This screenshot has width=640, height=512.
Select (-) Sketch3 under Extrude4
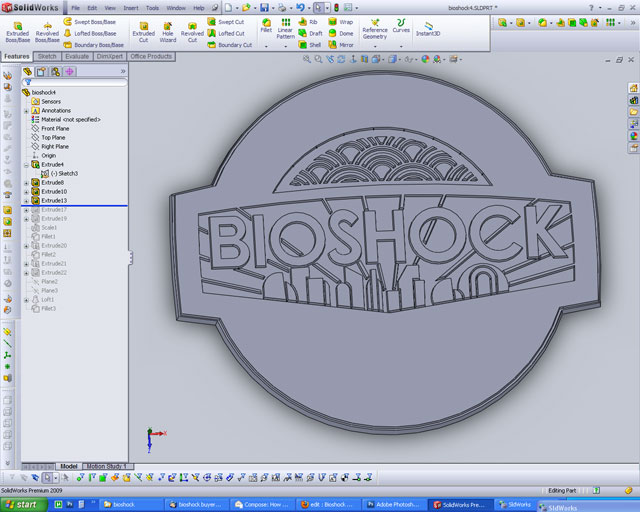pos(60,174)
